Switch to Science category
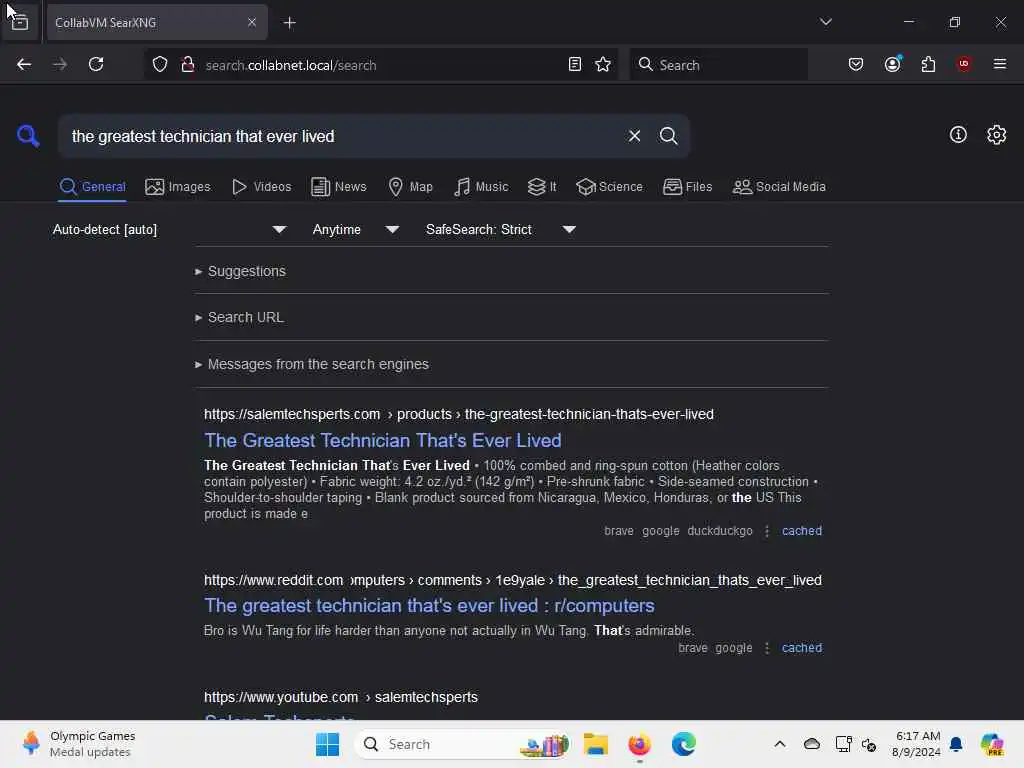 coord(609,187)
